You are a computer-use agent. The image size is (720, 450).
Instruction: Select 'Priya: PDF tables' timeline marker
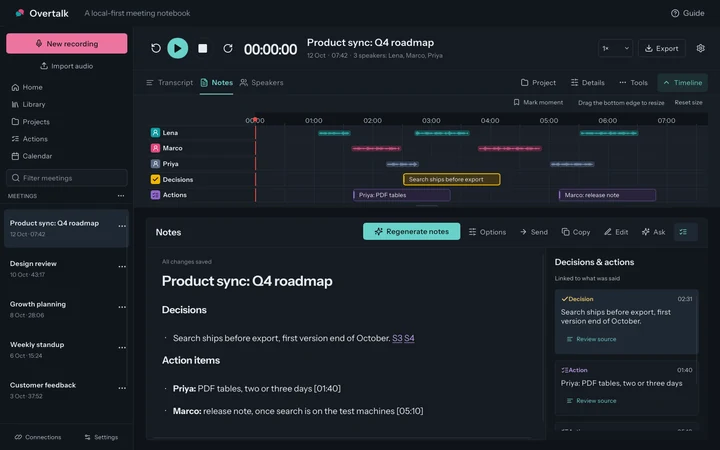coord(402,195)
